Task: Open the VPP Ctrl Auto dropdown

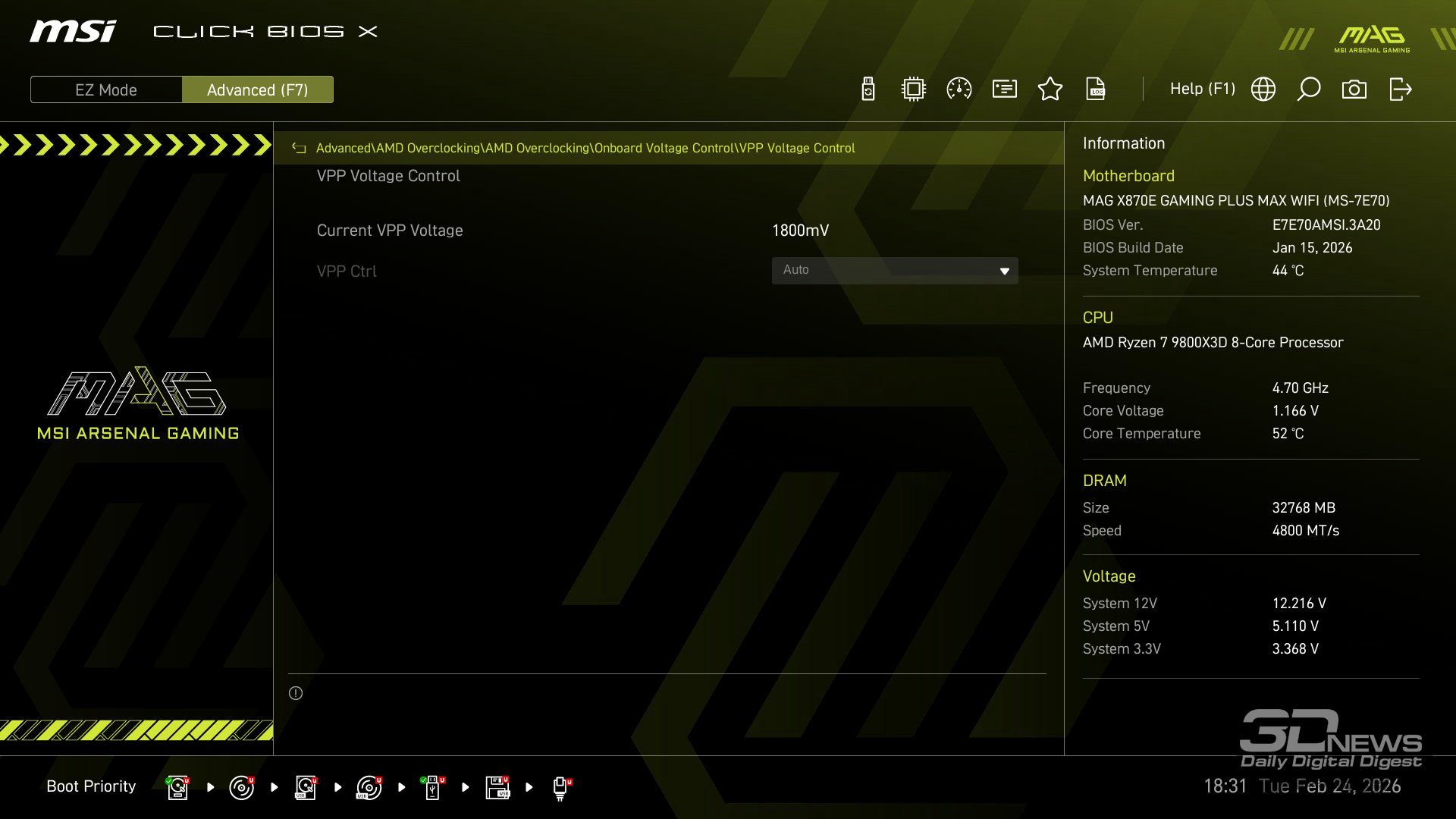Action: [x=880, y=271]
